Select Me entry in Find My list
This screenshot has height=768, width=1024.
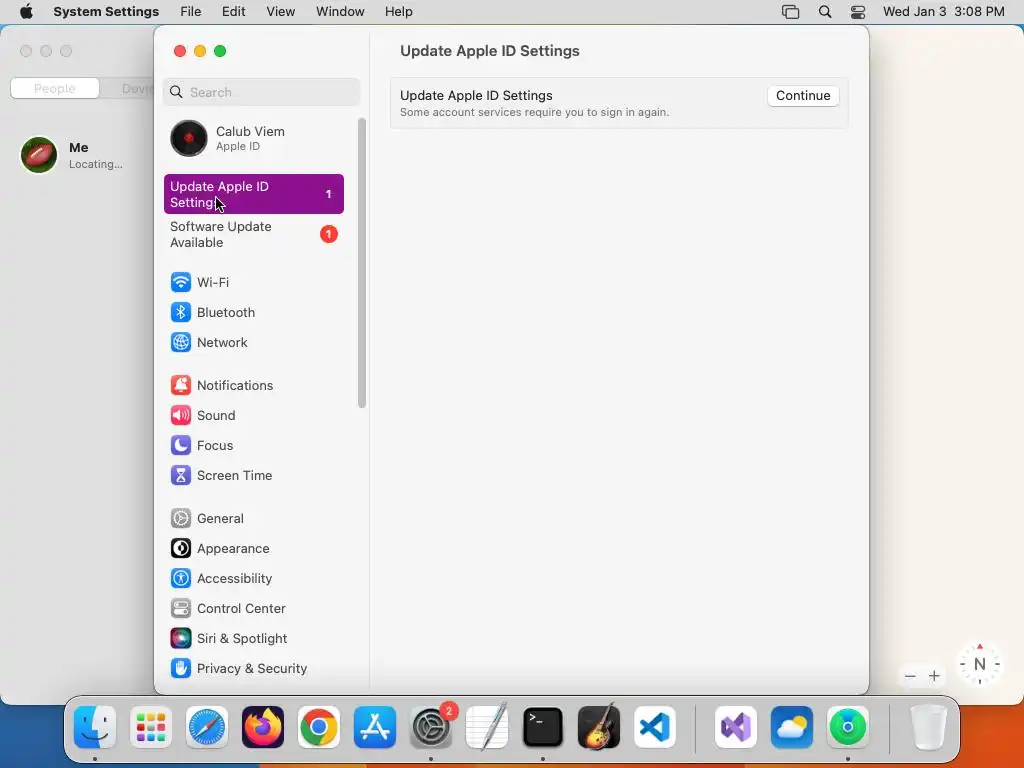click(77, 155)
